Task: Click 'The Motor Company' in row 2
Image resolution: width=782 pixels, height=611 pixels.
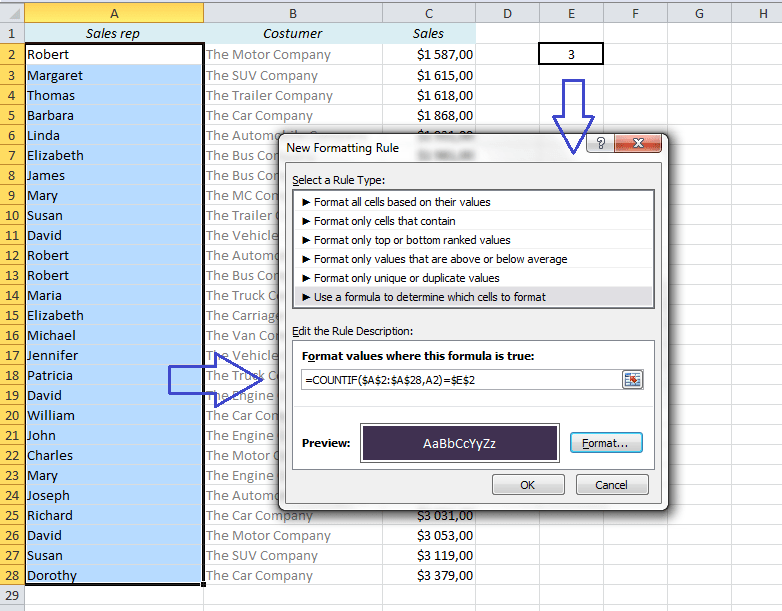Action: pos(293,54)
